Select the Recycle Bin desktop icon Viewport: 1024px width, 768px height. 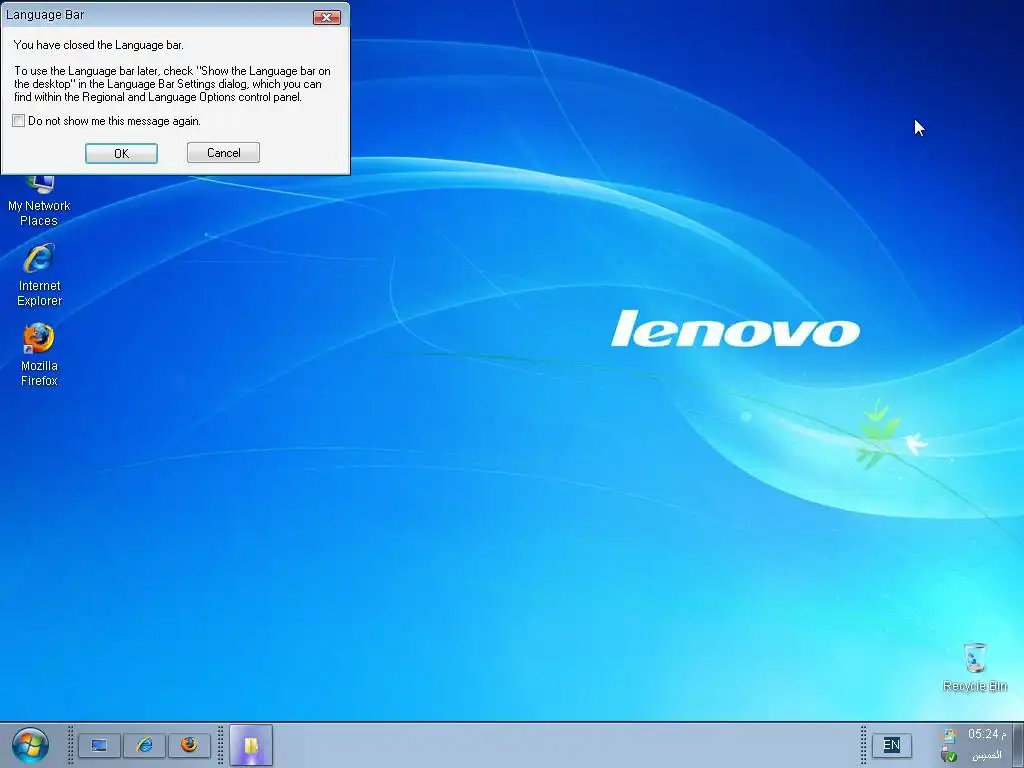pyautogui.click(x=975, y=667)
